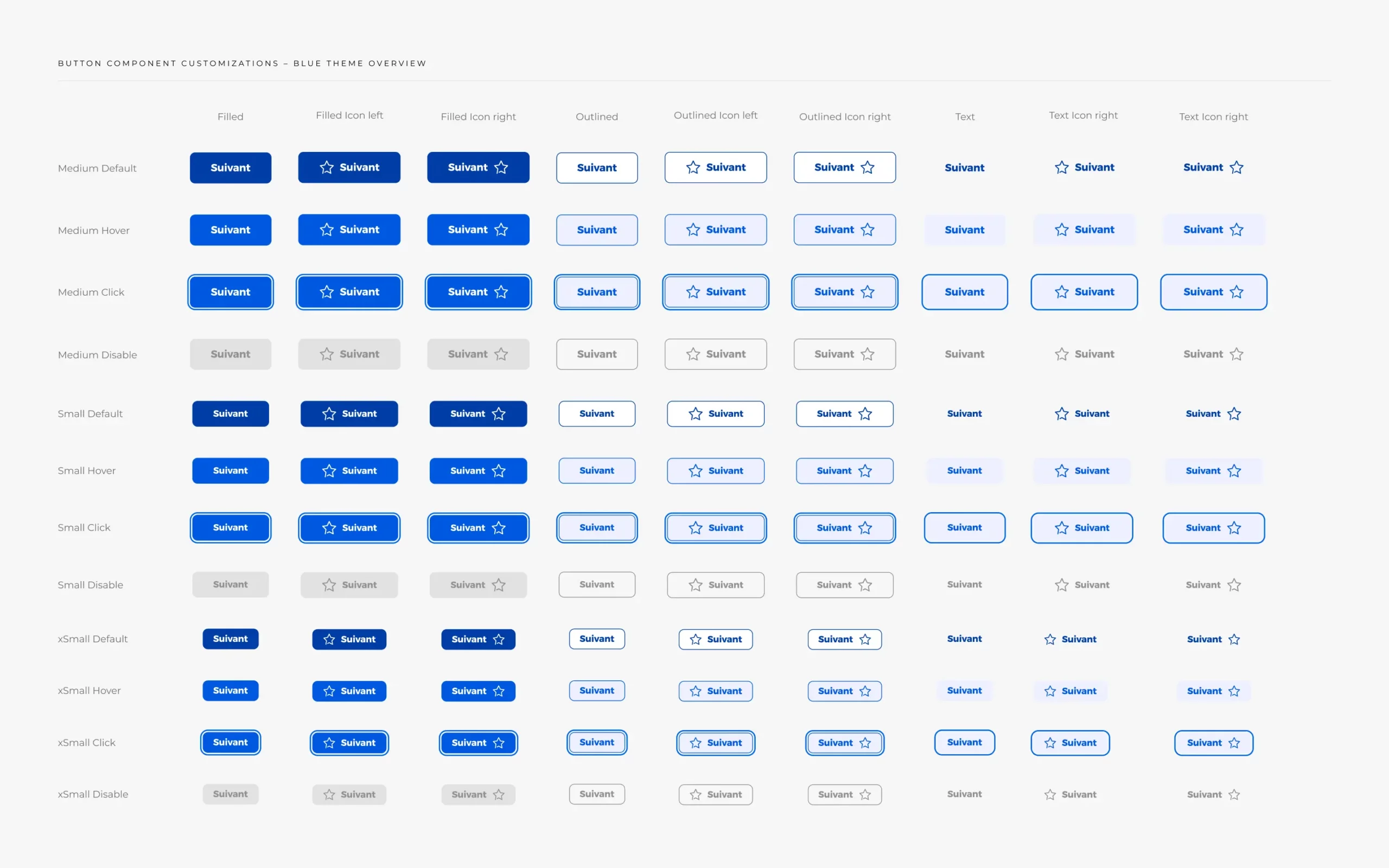Viewport: 1389px width, 868px height.
Task: Click the Medium Default Filled Suivant button
Action: click(231, 168)
